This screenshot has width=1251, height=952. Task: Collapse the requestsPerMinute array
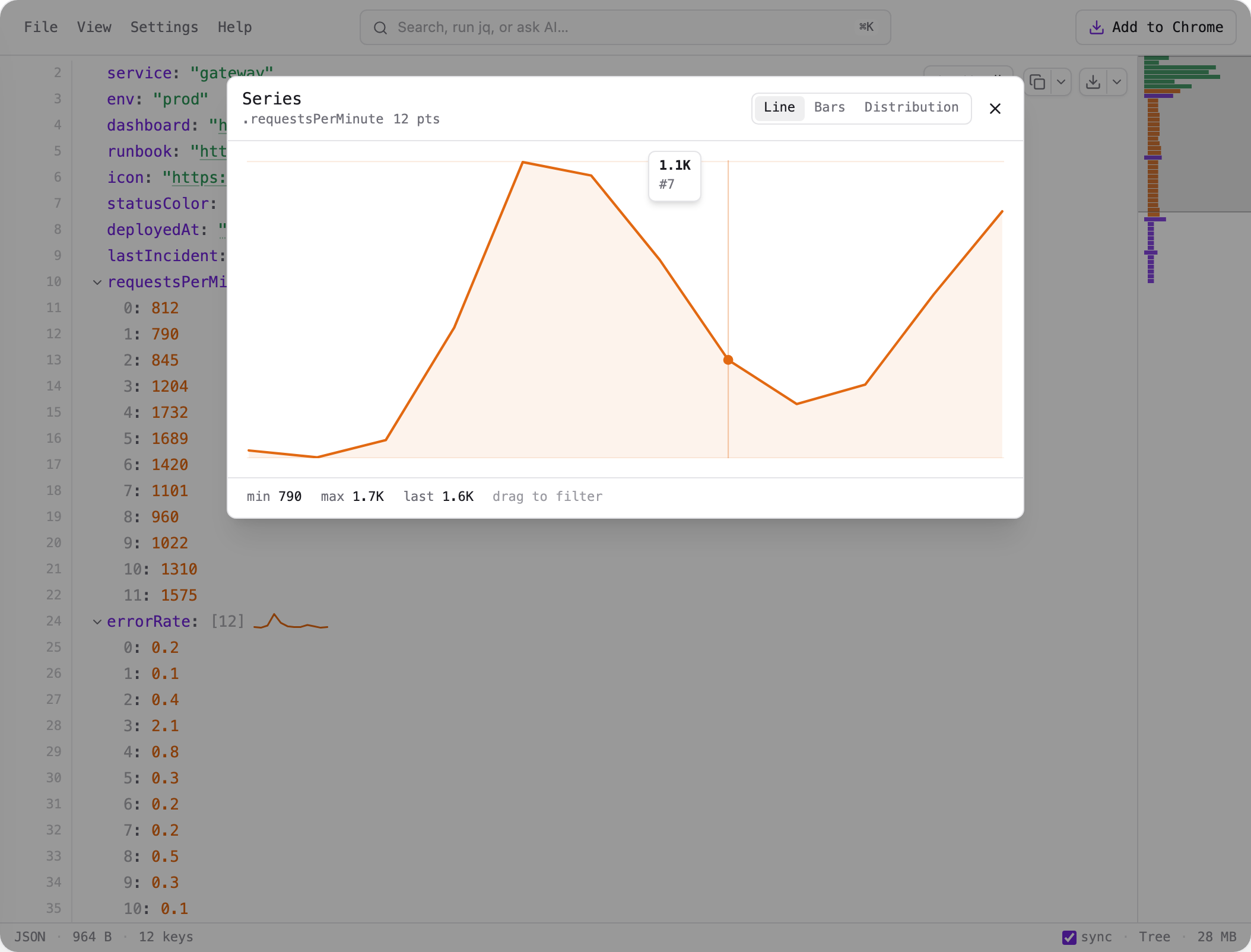[x=97, y=282]
